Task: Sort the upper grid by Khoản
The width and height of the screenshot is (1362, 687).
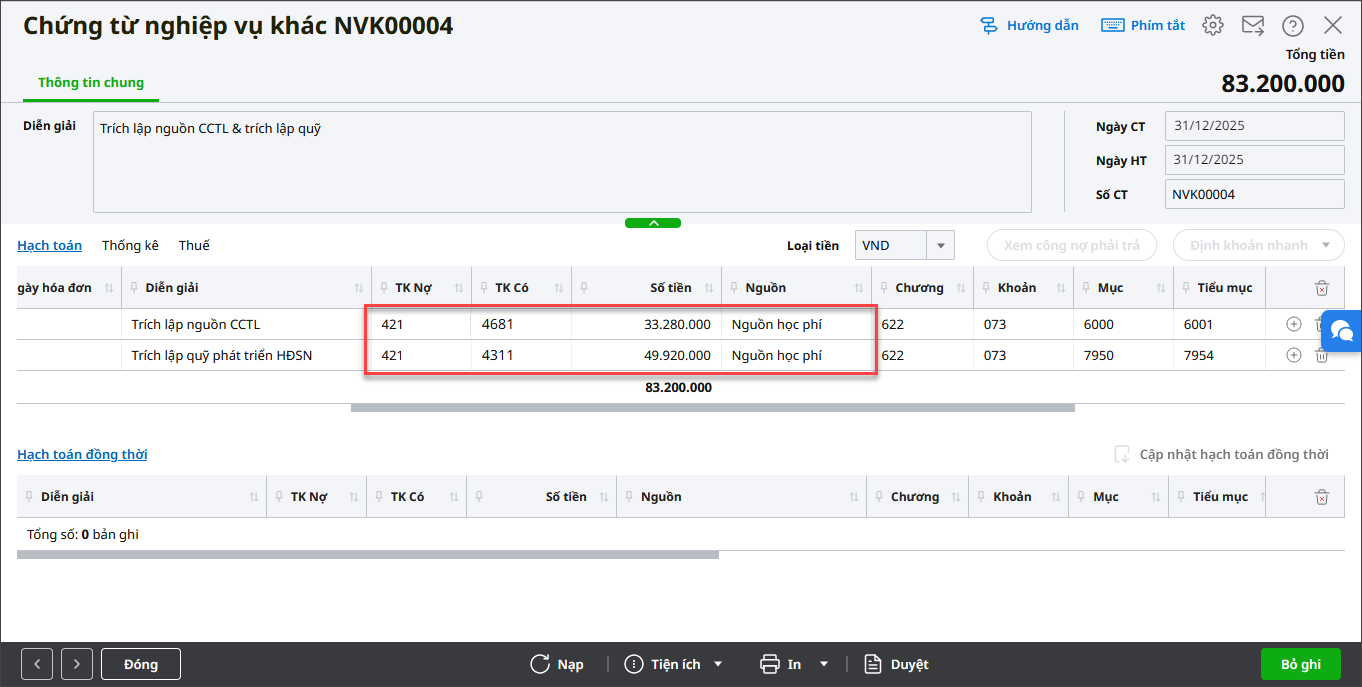Action: click(1059, 288)
